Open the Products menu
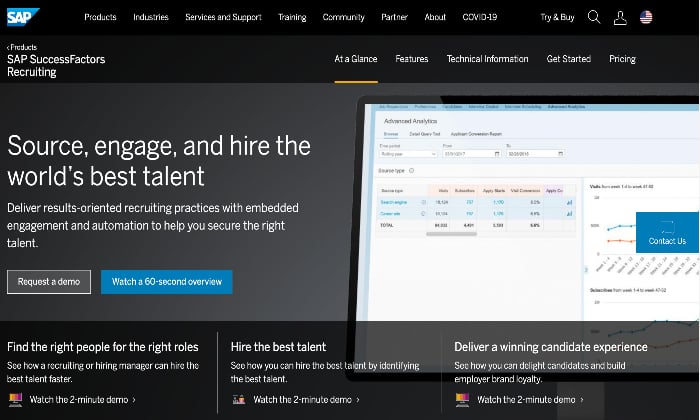The height and width of the screenshot is (420, 700). pyautogui.click(x=100, y=17)
